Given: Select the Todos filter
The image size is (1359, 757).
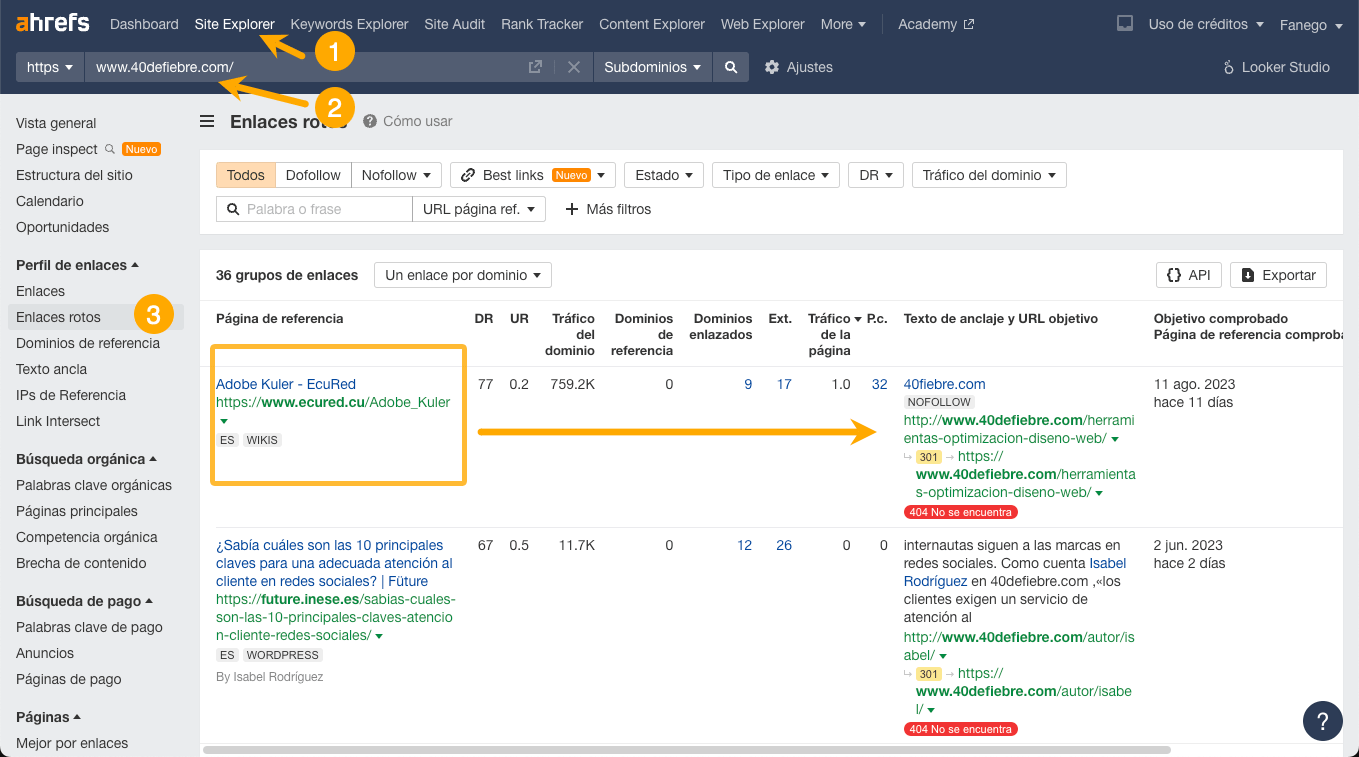Looking at the screenshot, I should (245, 174).
